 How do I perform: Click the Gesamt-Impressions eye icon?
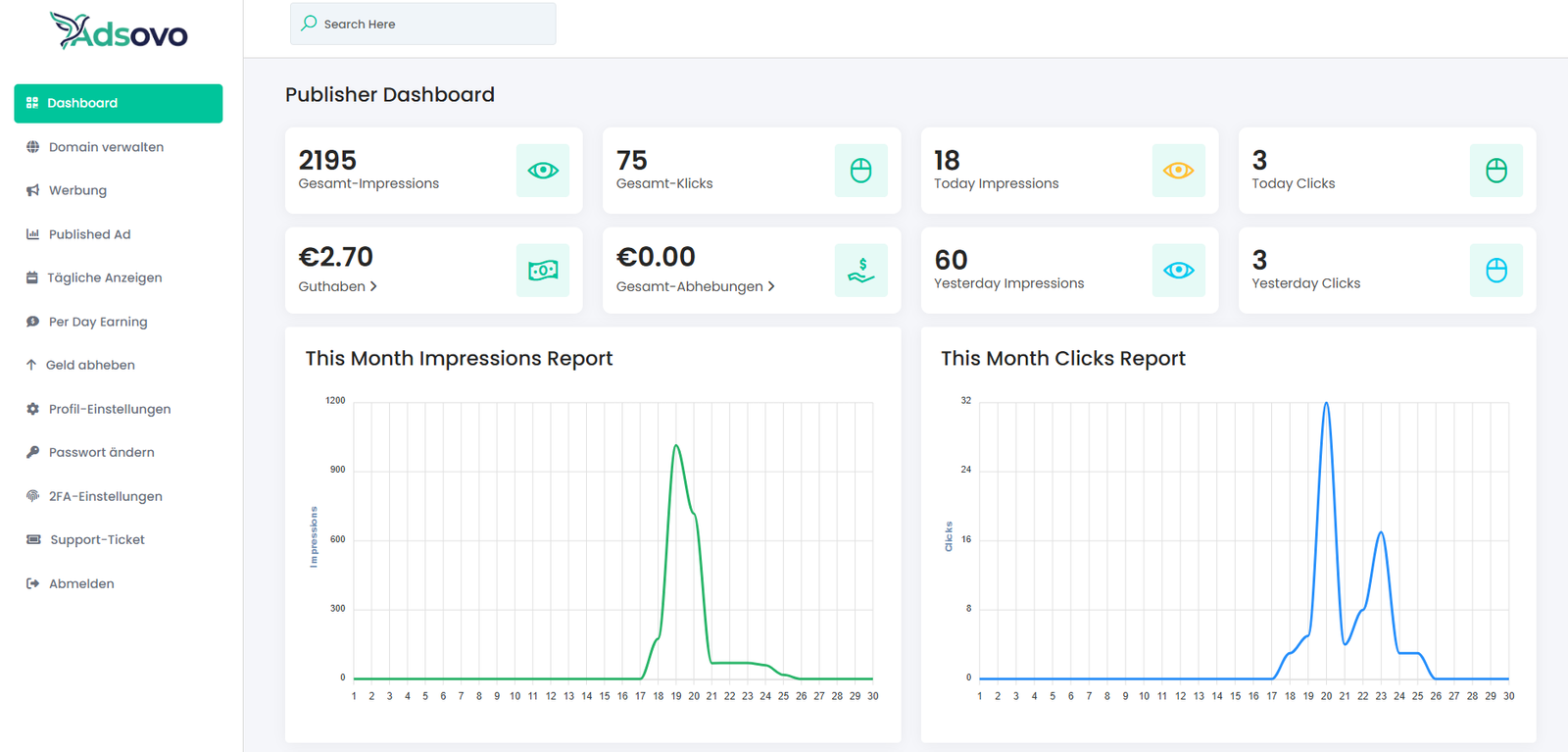click(x=543, y=171)
